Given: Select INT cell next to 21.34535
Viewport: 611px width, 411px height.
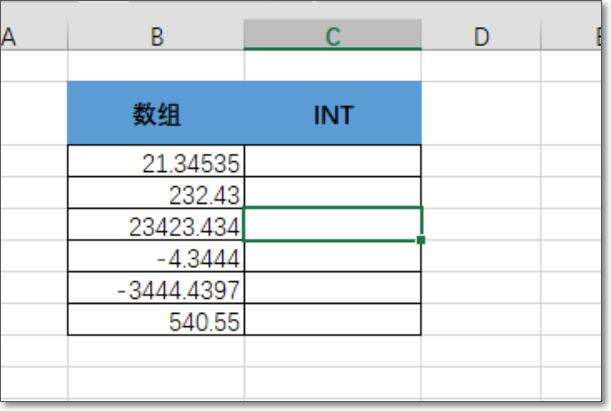Looking at the screenshot, I should coord(333,161).
